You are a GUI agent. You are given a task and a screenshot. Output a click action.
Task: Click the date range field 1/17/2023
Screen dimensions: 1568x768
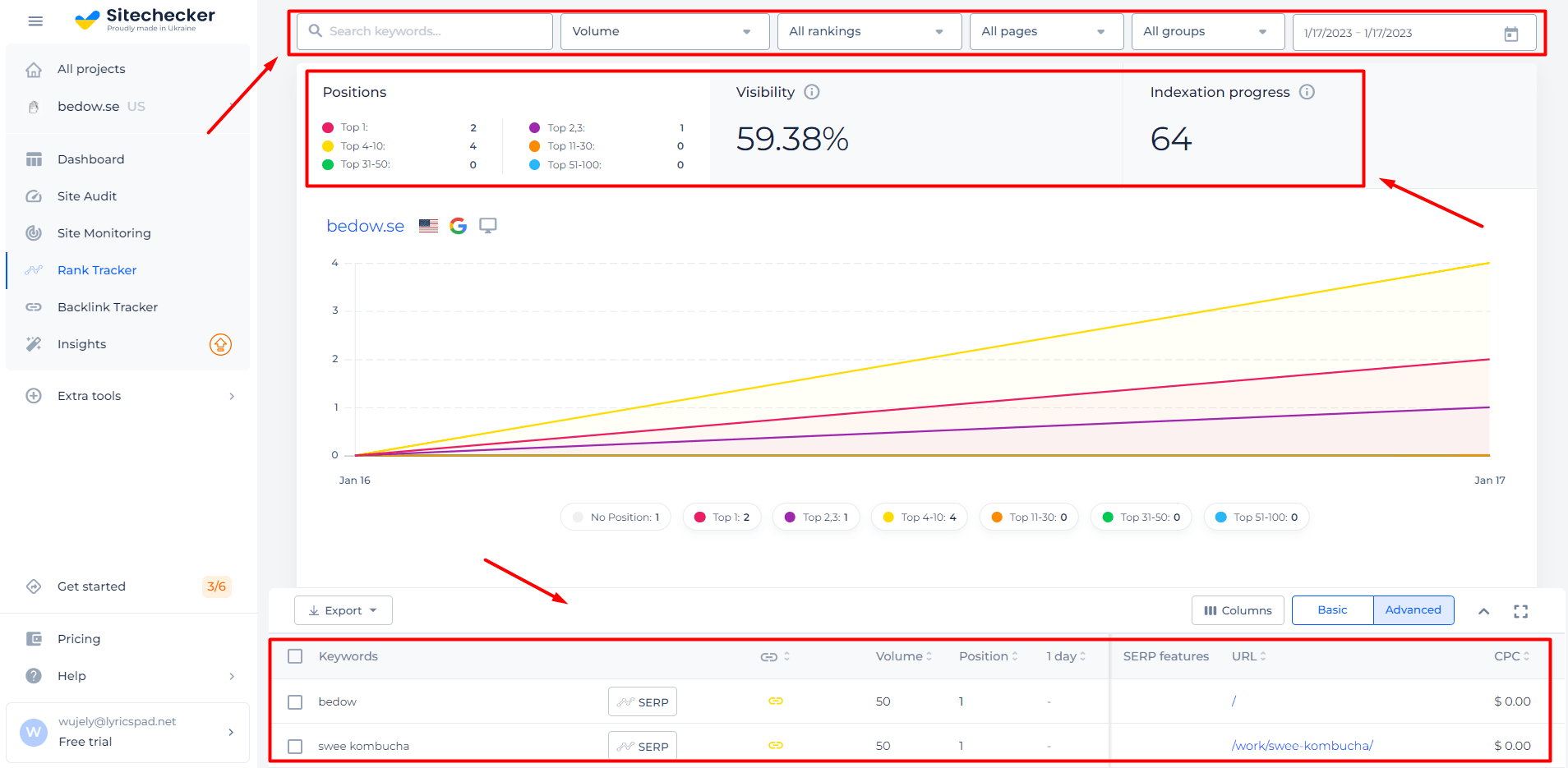tap(1414, 33)
